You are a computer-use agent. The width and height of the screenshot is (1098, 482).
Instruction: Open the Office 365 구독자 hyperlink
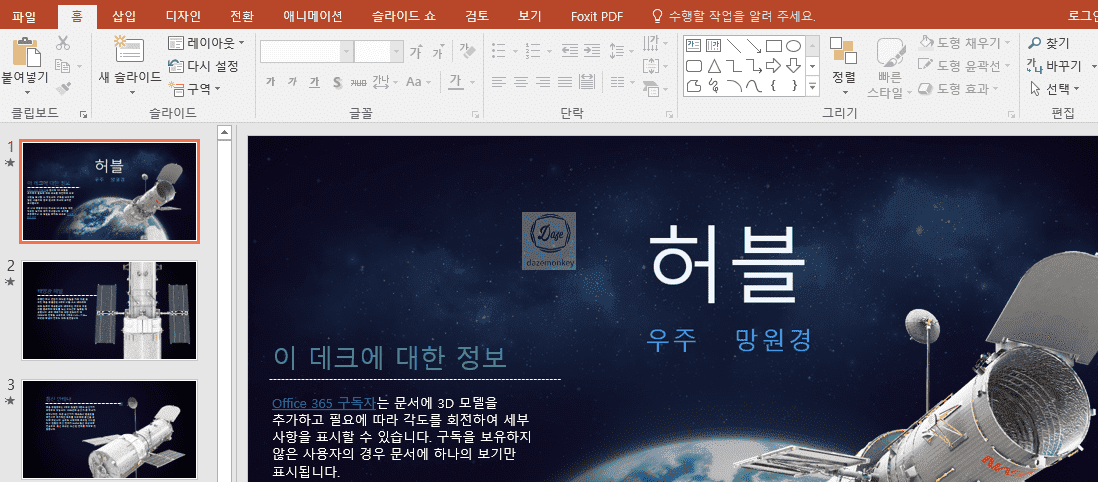point(324,403)
